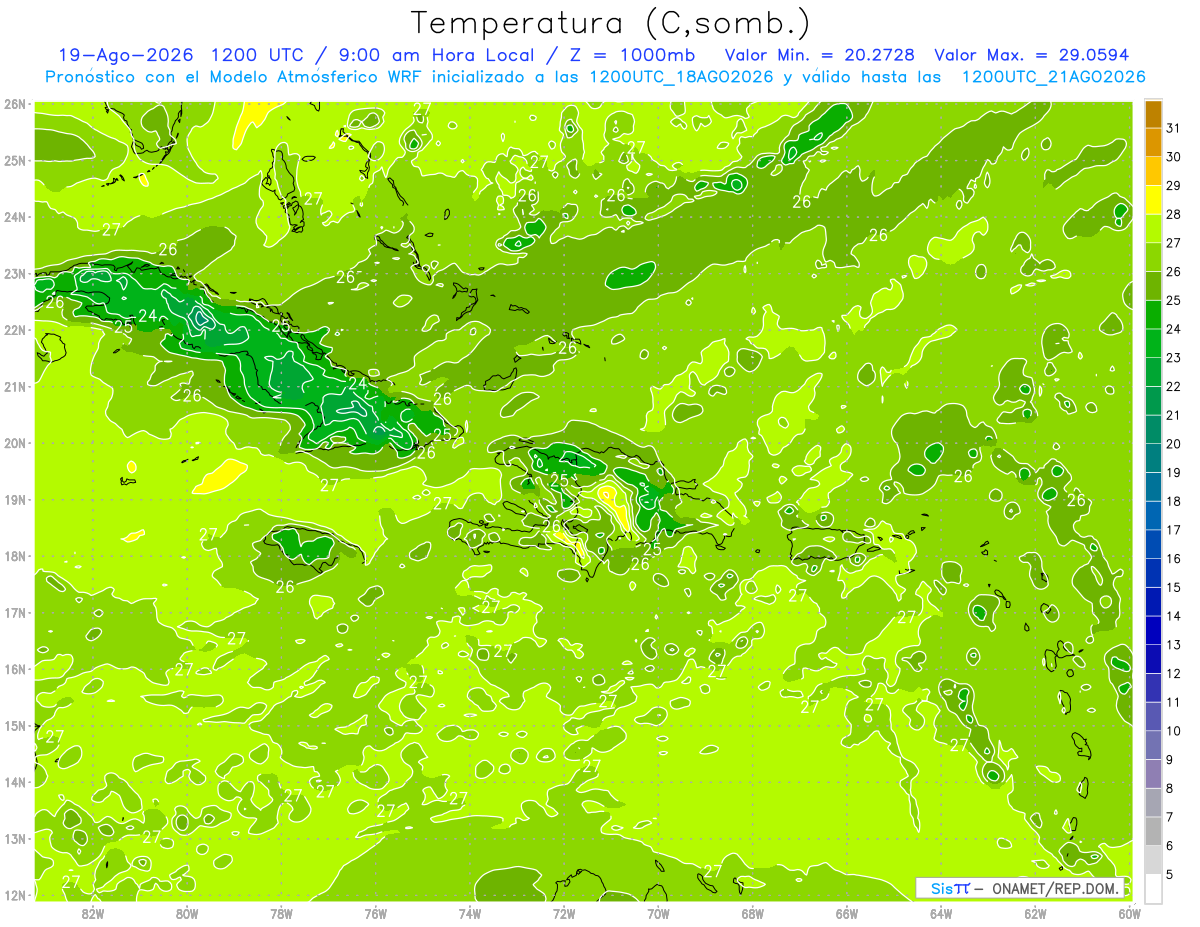
Task: Click the color scale label "20"
Action: click(x=1173, y=444)
